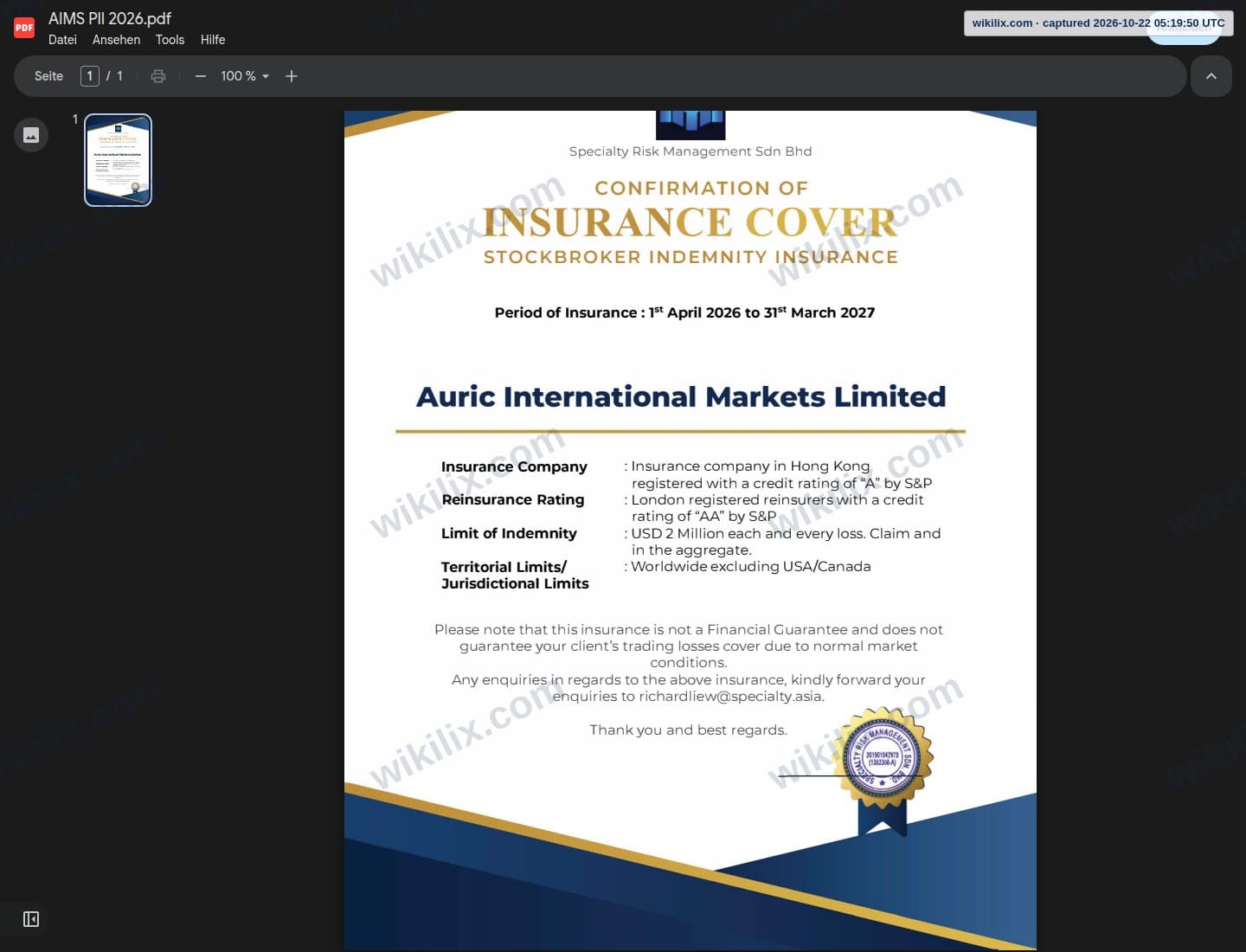Click the image thumbnails view icon
Viewport: 1246px width, 952px height.
(31, 135)
